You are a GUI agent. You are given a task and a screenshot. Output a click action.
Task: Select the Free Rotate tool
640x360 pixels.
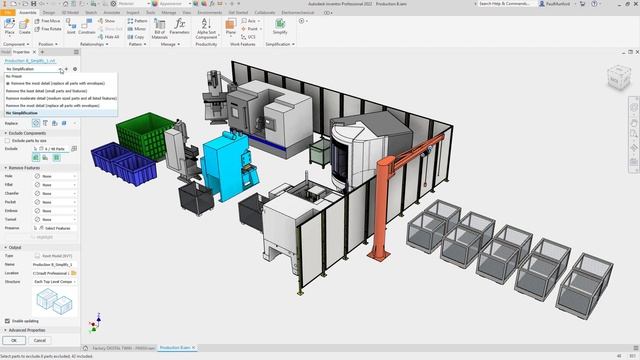coord(48,29)
